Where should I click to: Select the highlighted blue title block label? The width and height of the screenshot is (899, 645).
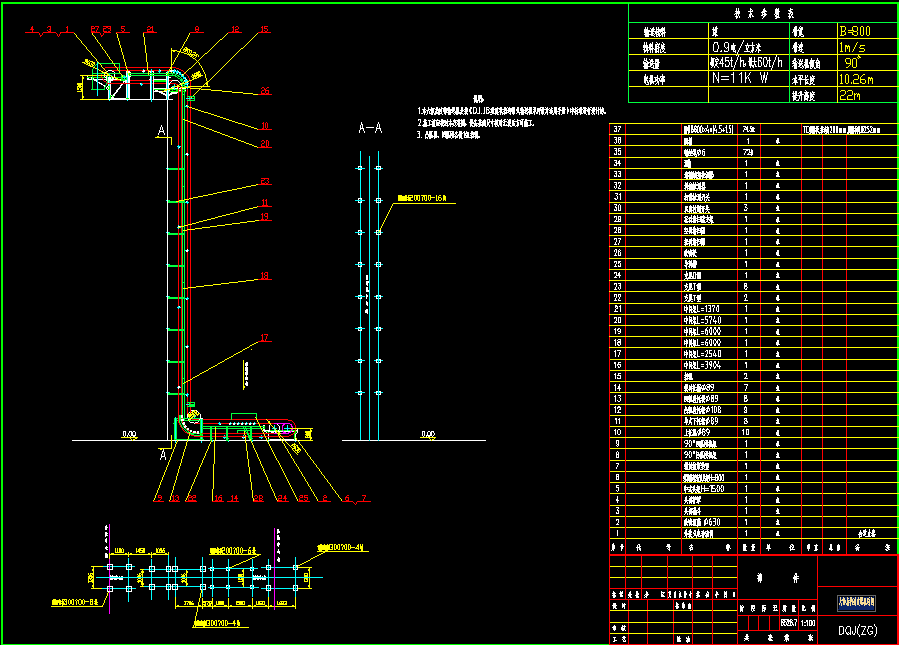[x=856, y=603]
